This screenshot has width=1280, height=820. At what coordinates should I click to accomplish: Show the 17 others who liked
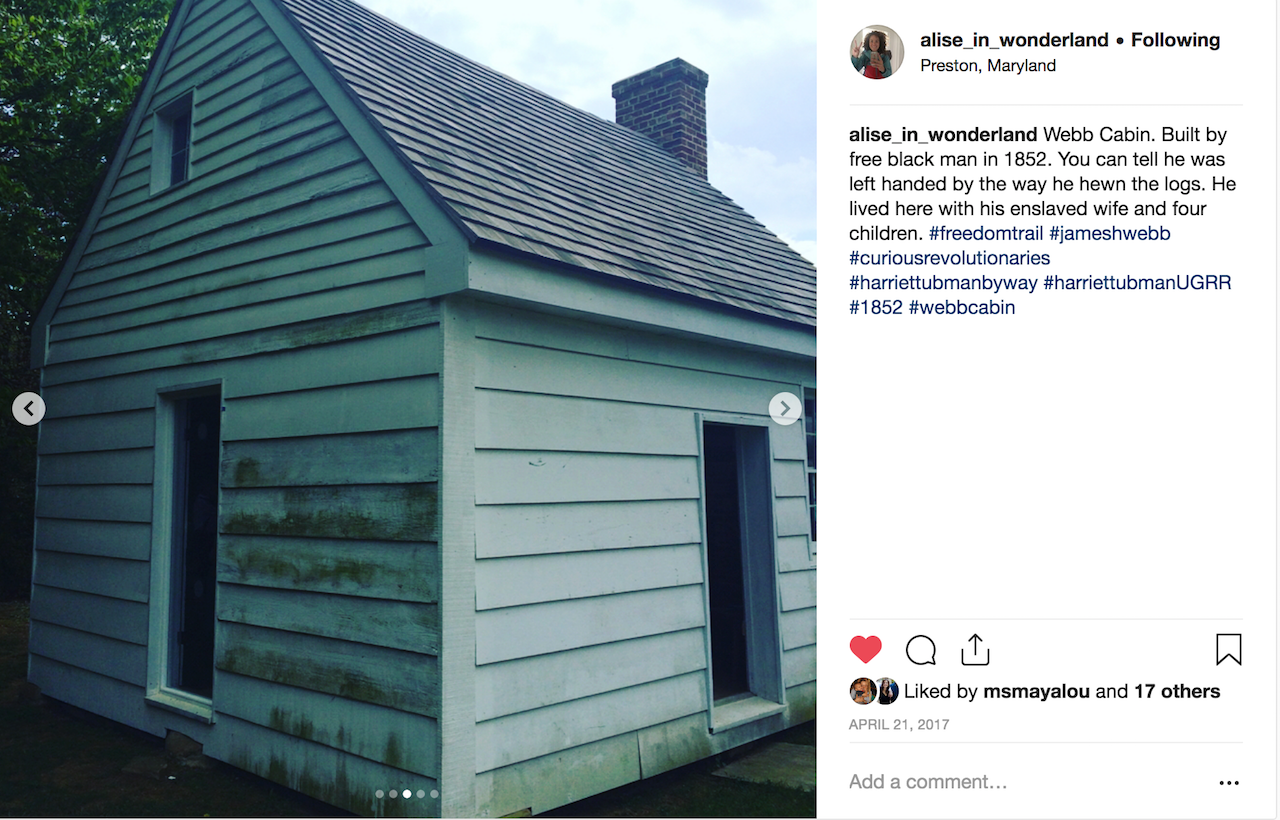coord(1177,691)
